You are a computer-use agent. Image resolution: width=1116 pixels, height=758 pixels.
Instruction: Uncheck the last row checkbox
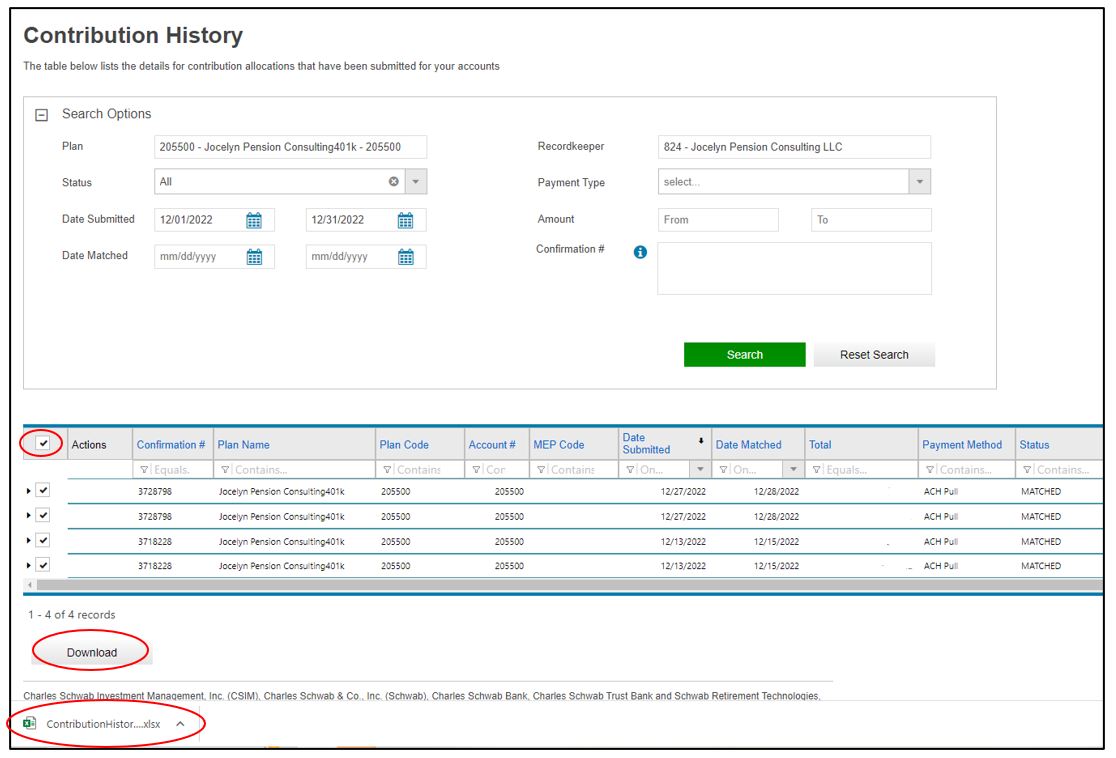pos(43,565)
